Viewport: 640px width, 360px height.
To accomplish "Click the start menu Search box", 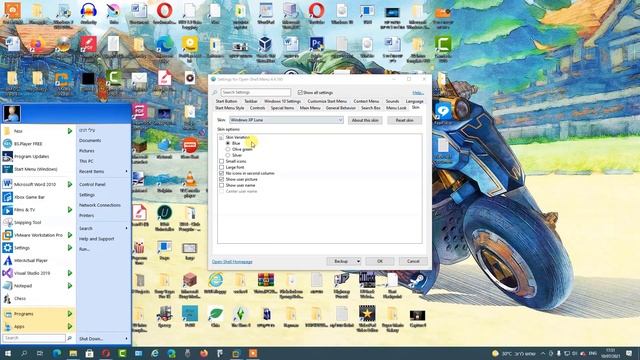I will [x=34, y=338].
